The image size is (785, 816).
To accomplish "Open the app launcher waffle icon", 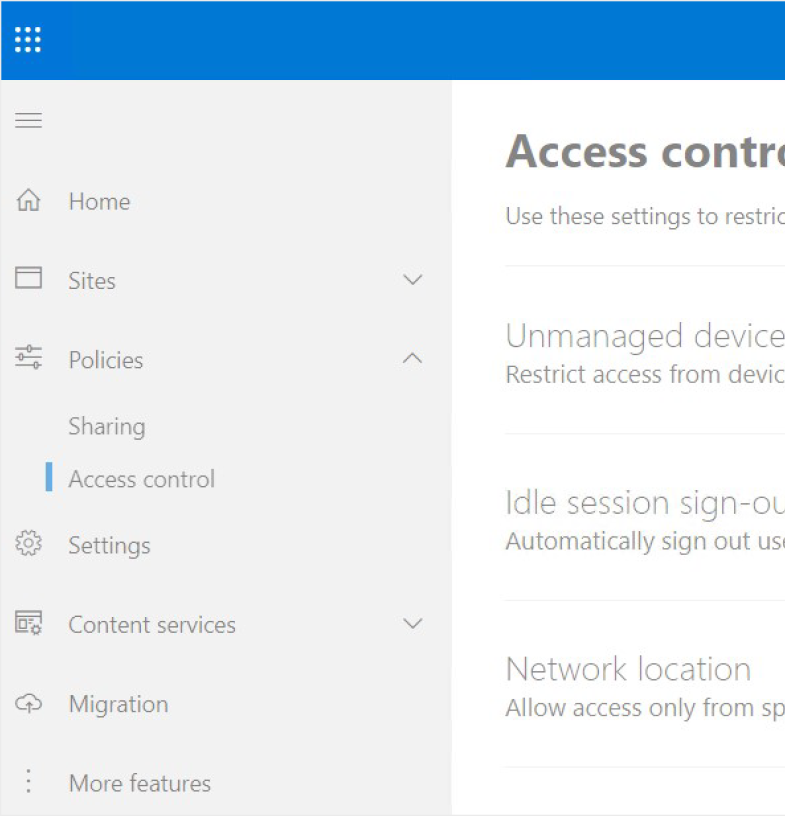I will coord(28,40).
